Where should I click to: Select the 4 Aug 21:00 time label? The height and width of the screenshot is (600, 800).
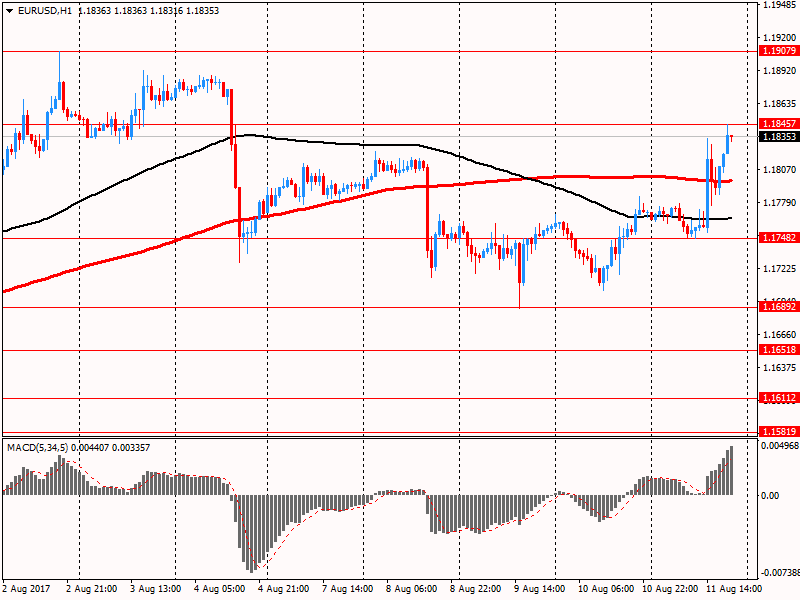[284, 589]
